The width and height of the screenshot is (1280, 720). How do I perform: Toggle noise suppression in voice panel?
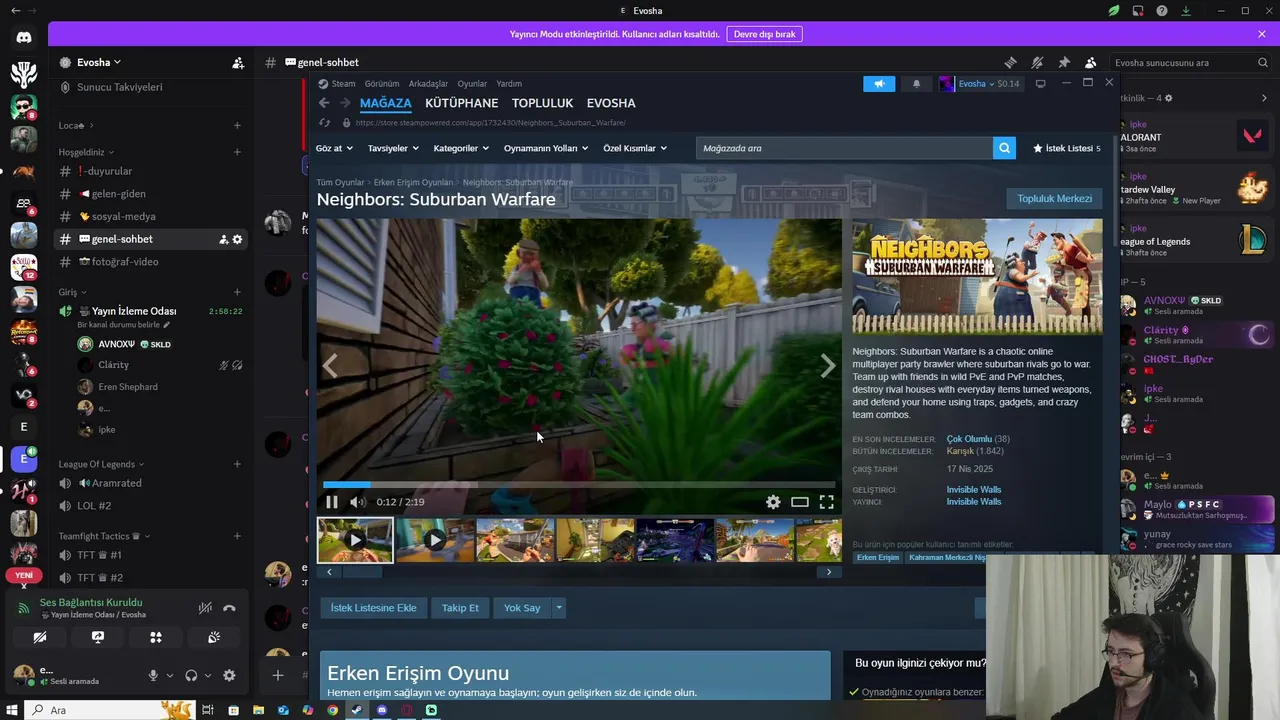click(x=205, y=608)
